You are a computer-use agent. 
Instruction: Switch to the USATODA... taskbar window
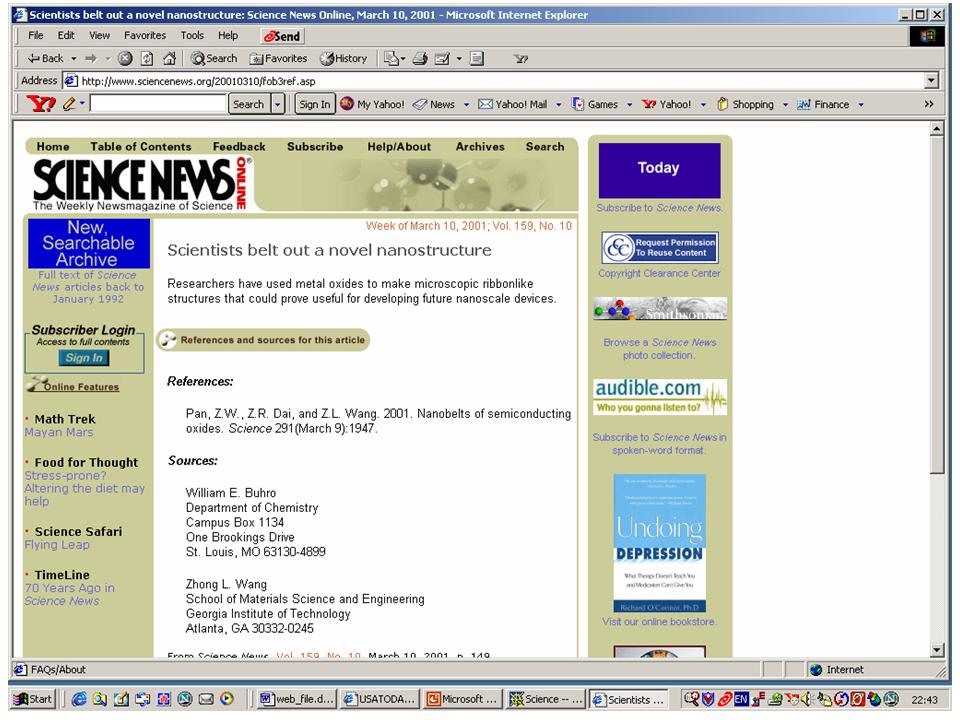380,699
